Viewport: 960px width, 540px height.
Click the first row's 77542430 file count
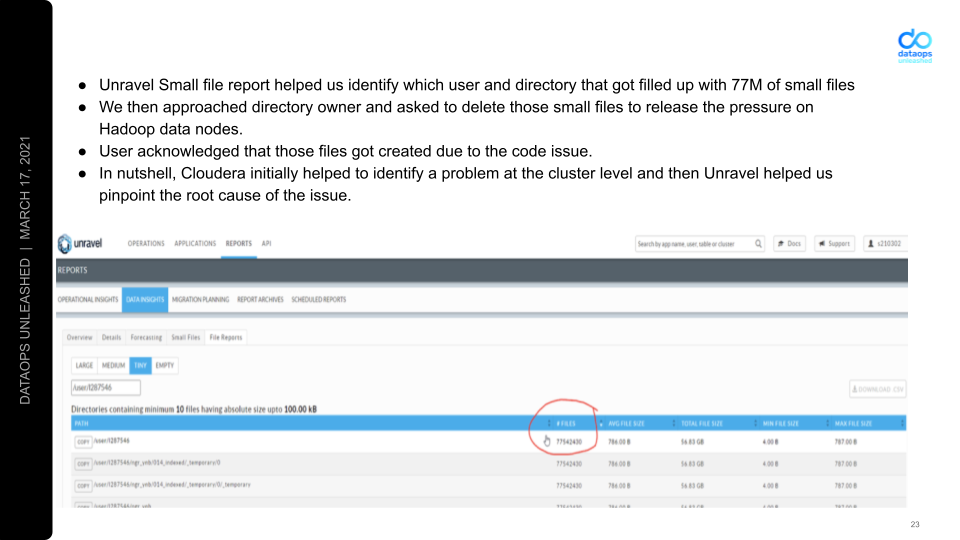point(569,441)
